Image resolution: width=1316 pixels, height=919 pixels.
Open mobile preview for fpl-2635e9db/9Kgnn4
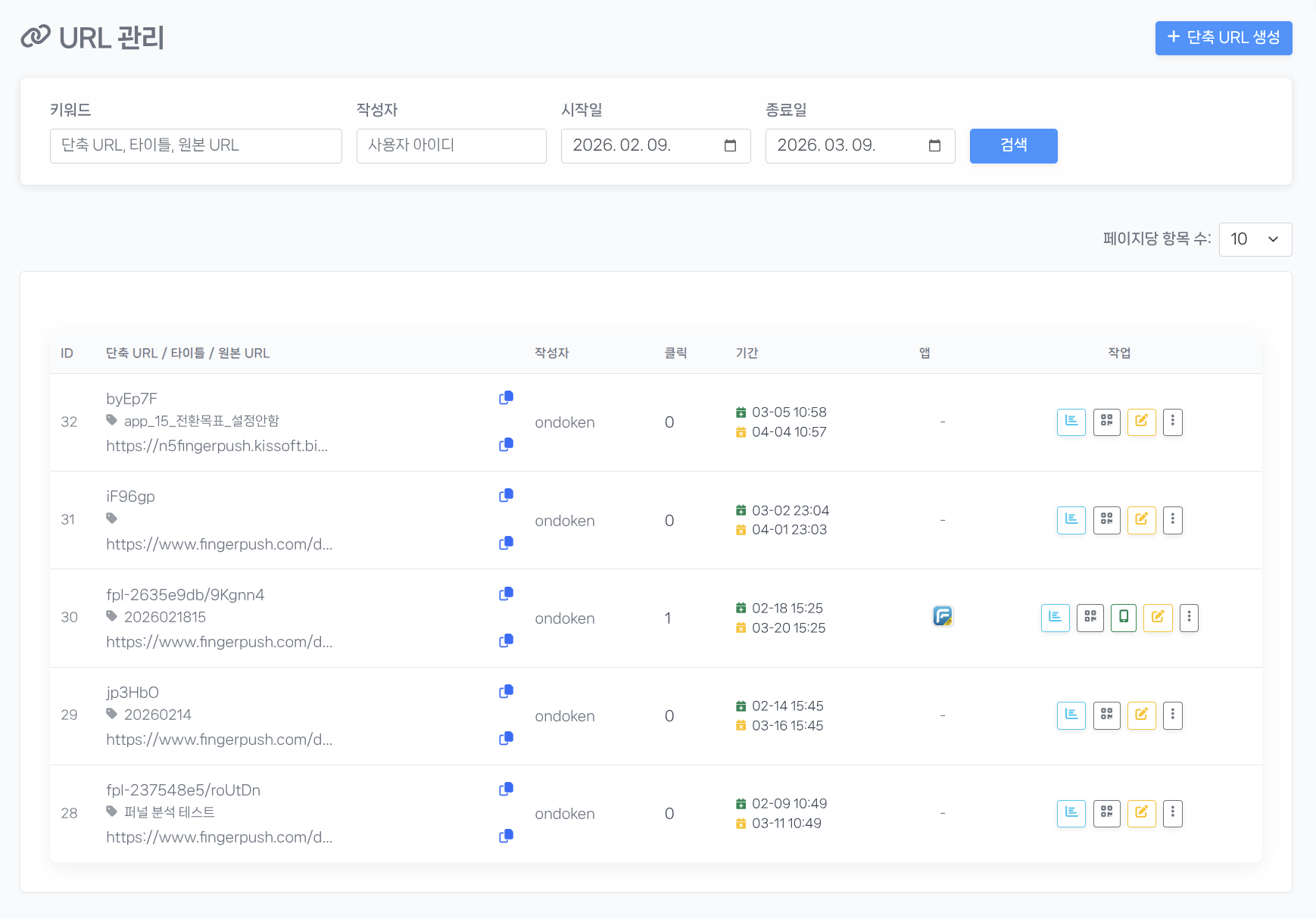point(1124,618)
